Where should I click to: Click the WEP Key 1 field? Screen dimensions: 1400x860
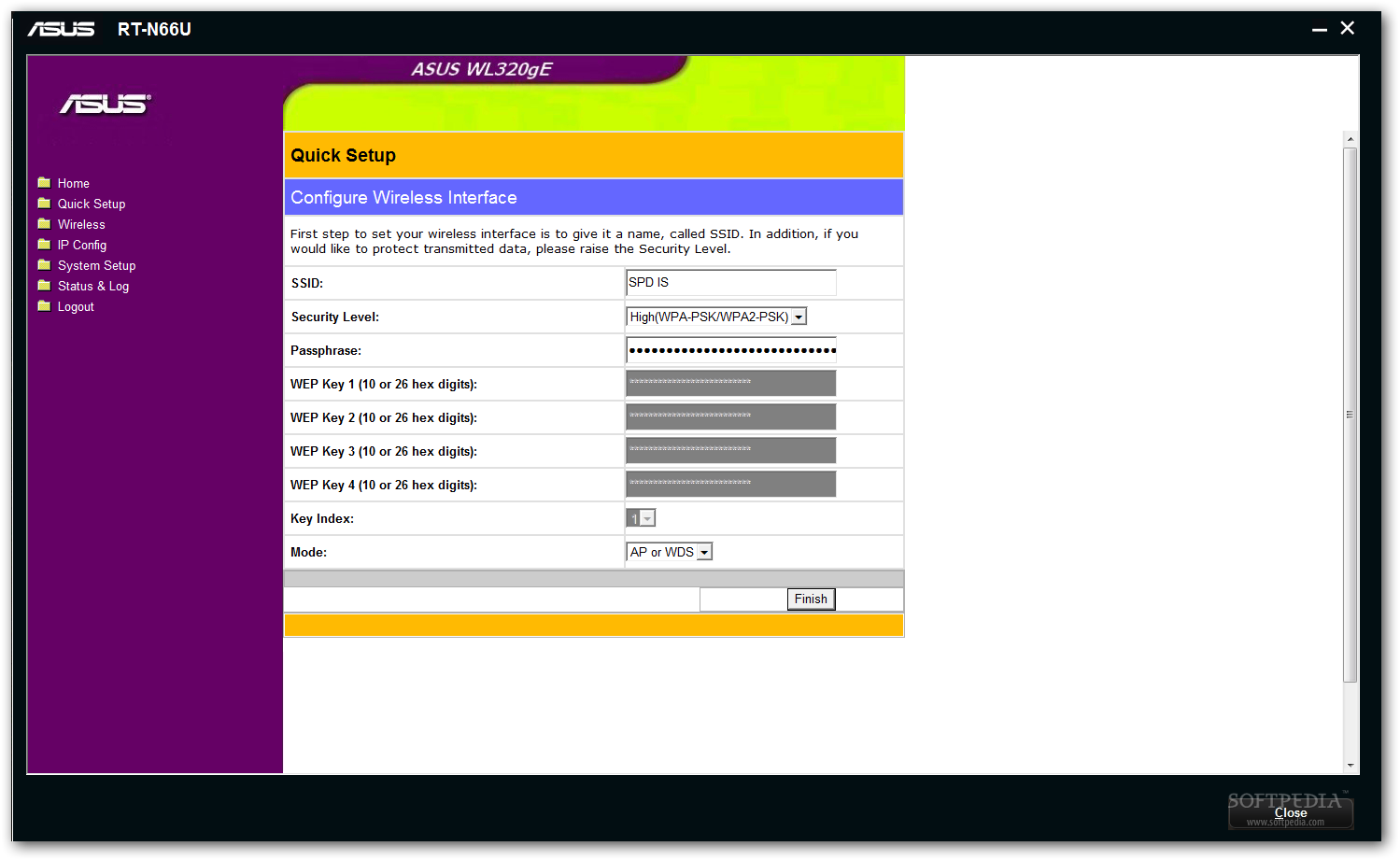[x=731, y=383]
